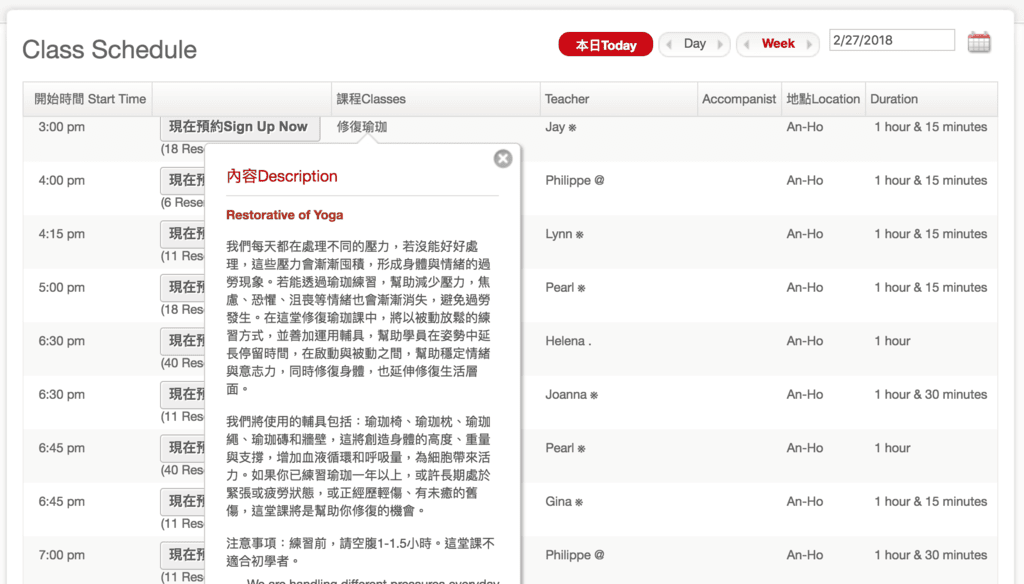Sign up for the 3:00 pm class
The image size is (1024, 584).
pyautogui.click(x=239, y=127)
